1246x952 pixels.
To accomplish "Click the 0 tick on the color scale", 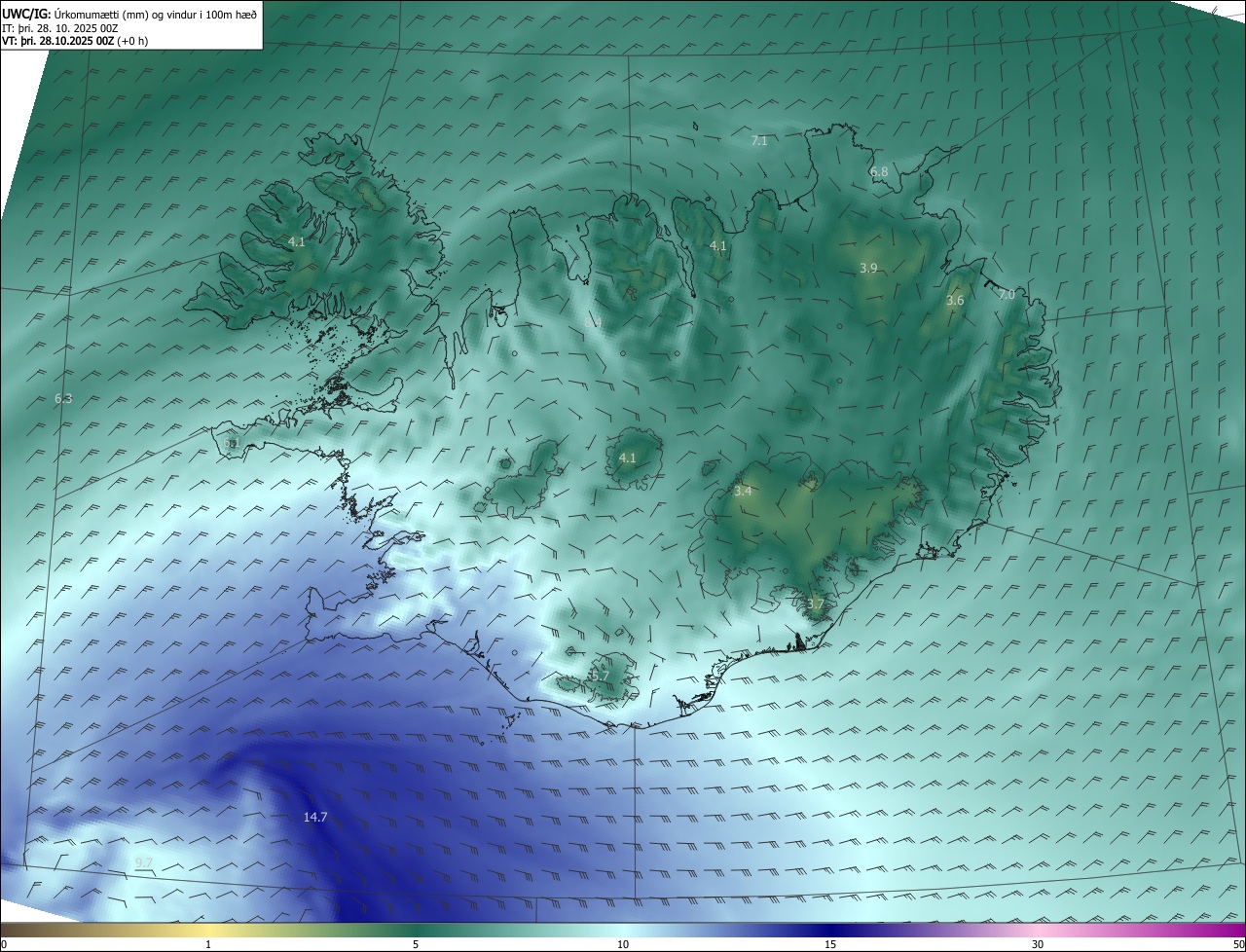I will pyautogui.click(x=4, y=944).
